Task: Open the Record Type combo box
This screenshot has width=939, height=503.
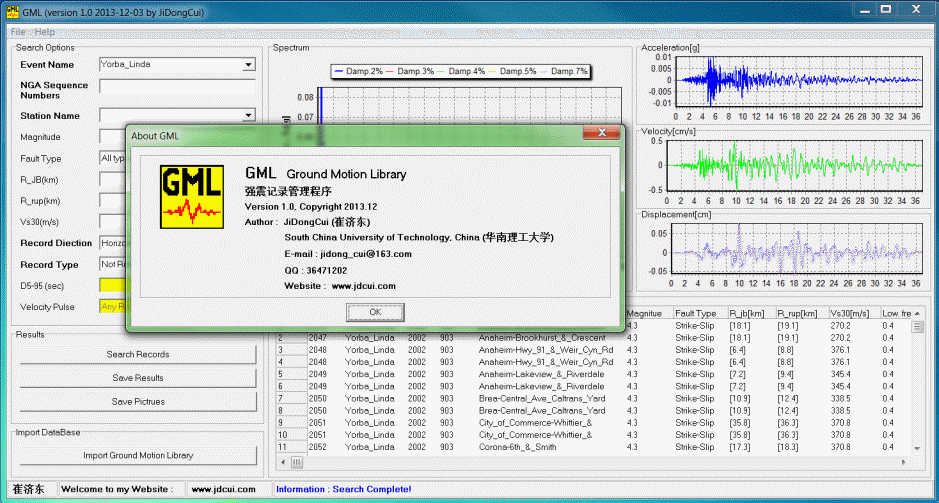Action: (113, 265)
